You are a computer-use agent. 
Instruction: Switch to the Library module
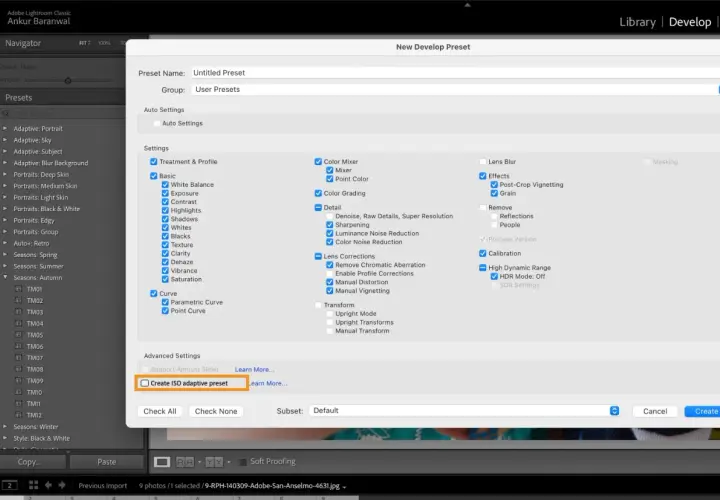(x=637, y=22)
